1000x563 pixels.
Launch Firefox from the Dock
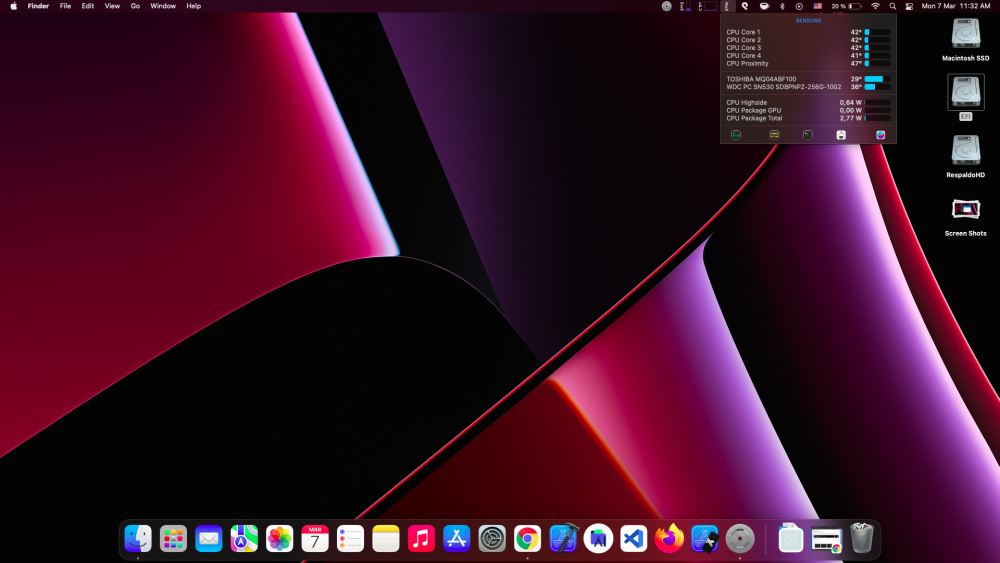coord(669,539)
